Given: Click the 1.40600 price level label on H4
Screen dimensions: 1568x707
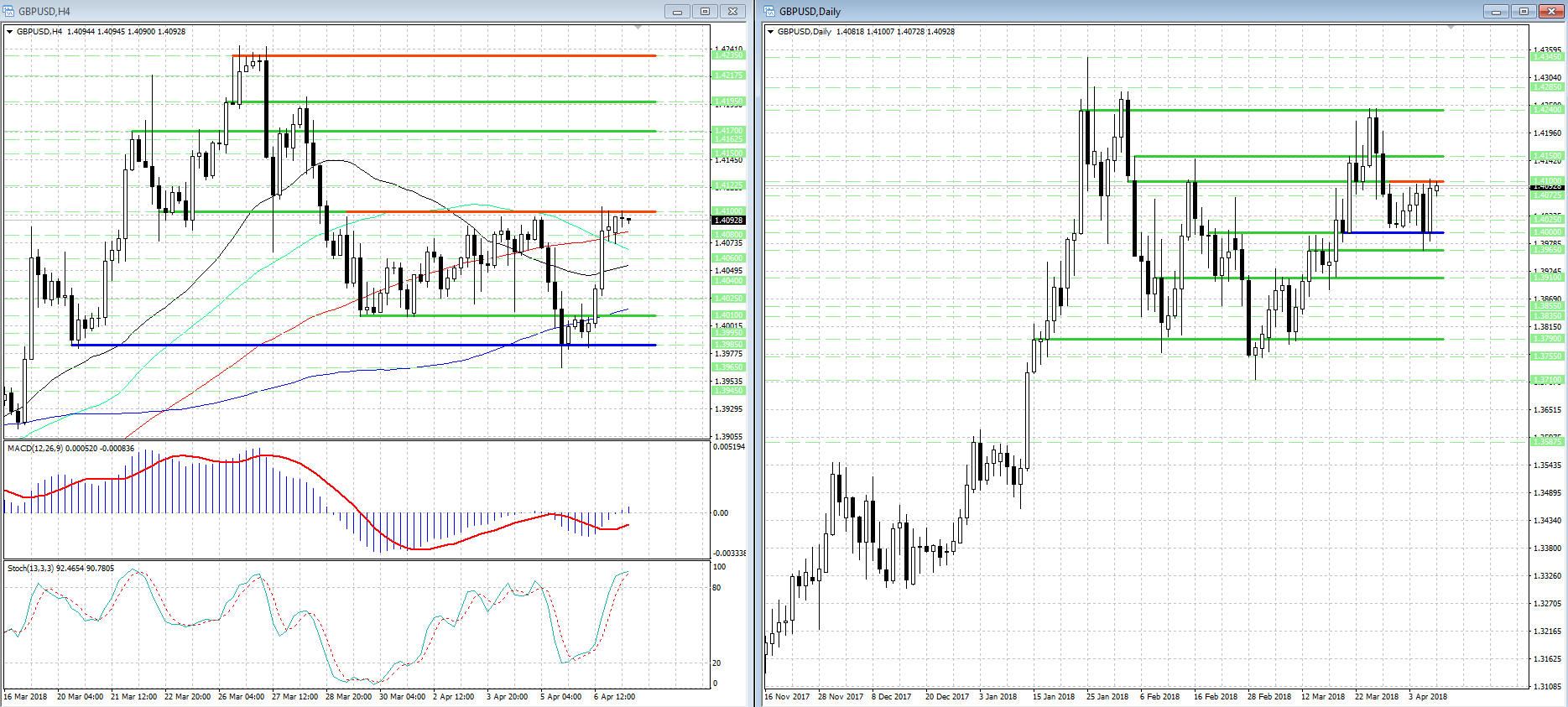Looking at the screenshot, I should tap(728, 258).
